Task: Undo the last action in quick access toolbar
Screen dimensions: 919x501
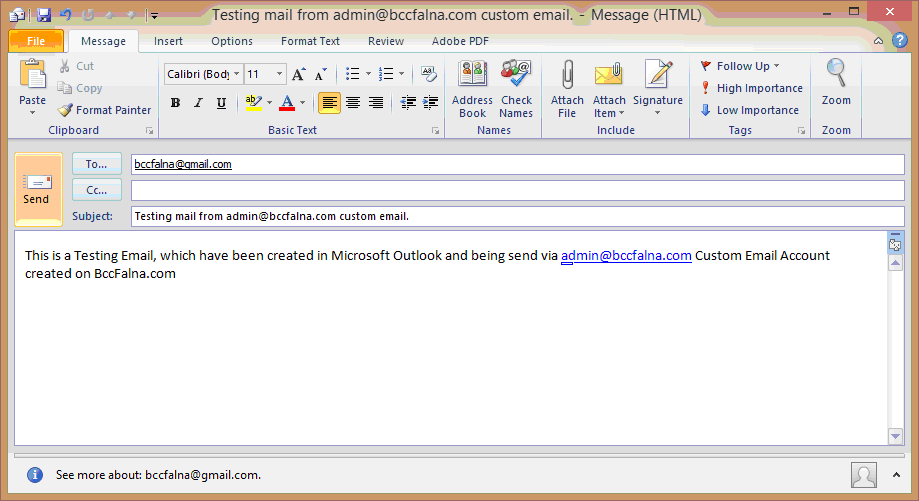Action: click(x=66, y=15)
